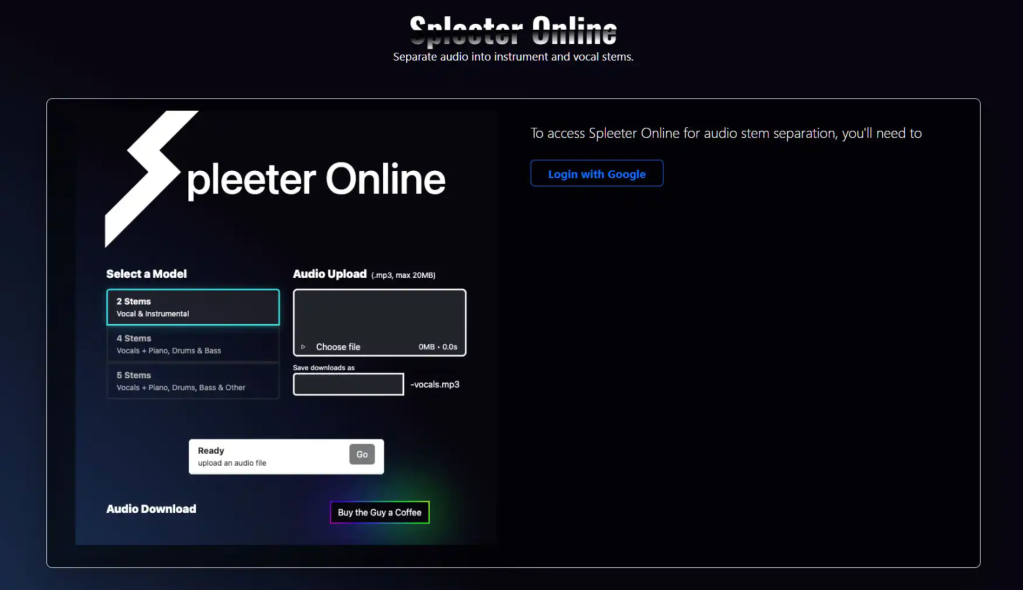Image resolution: width=1023 pixels, height=590 pixels.
Task: Click the Spleeter Online page title
Action: point(511,30)
